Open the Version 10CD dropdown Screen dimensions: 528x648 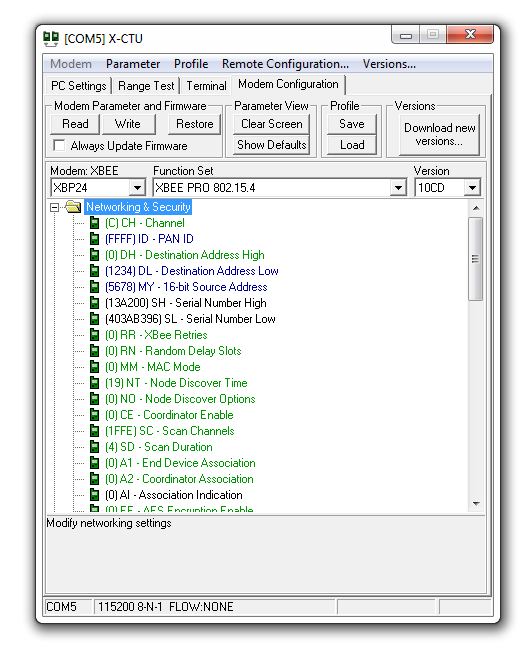472,188
